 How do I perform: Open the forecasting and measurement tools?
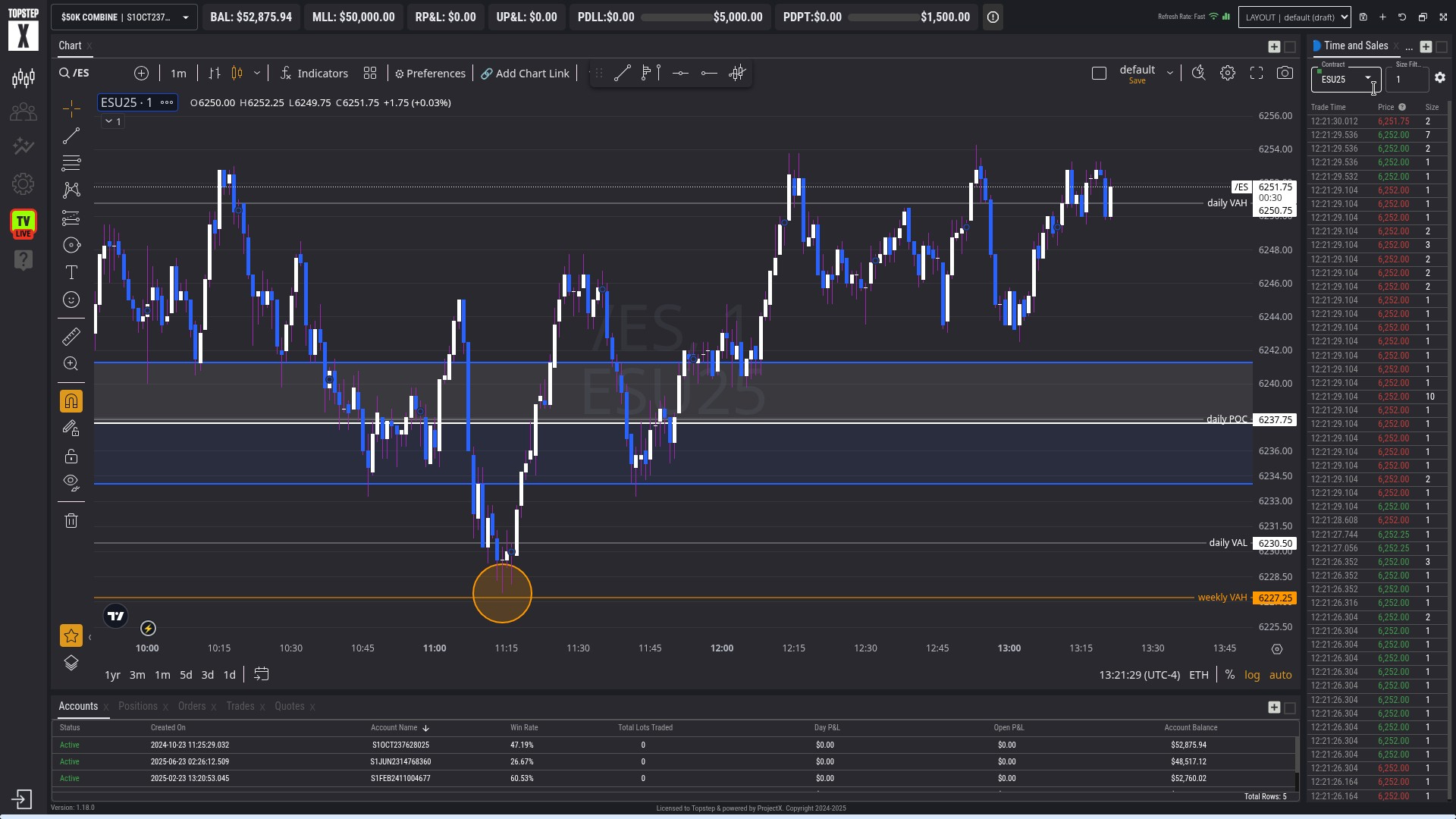click(x=71, y=218)
